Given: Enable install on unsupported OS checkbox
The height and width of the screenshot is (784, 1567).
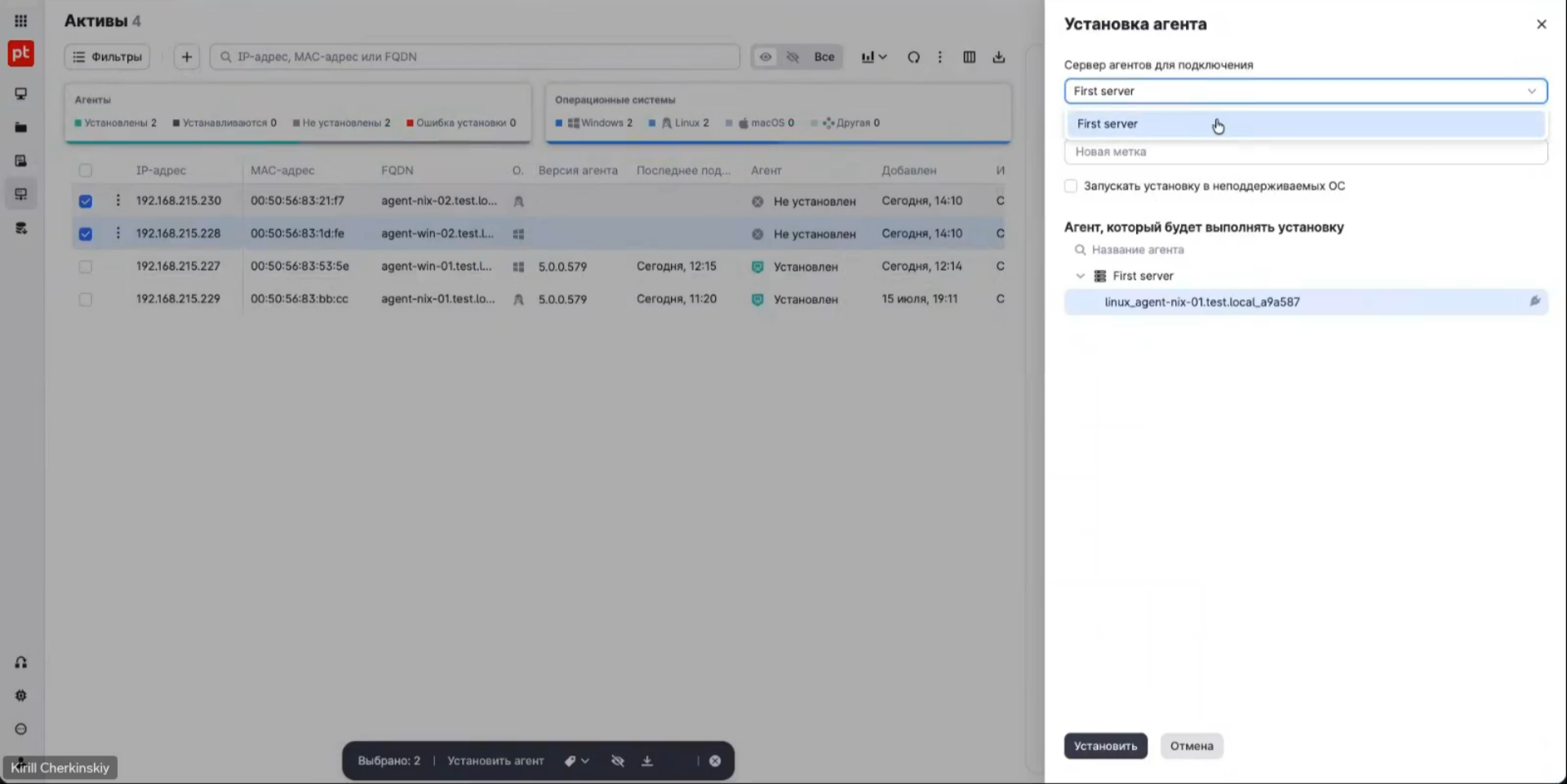Looking at the screenshot, I should coord(1071,186).
